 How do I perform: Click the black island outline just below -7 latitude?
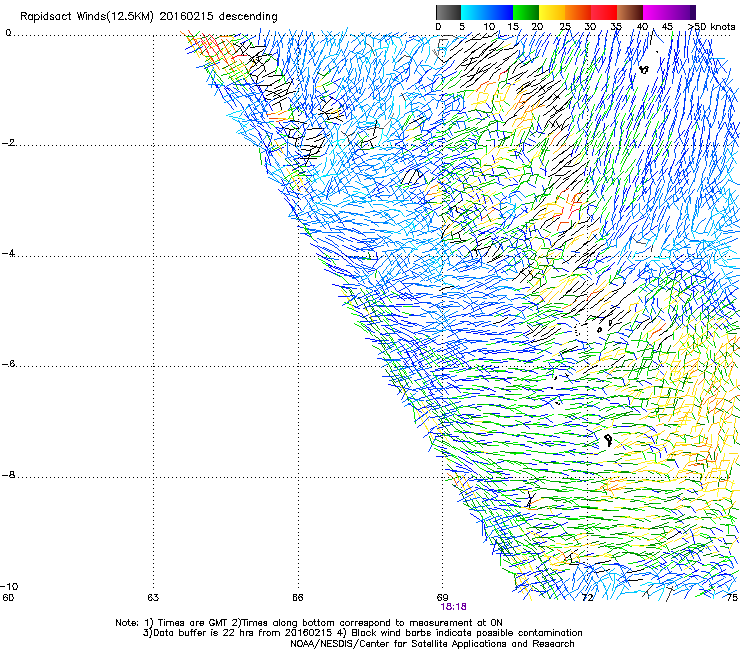[608, 440]
